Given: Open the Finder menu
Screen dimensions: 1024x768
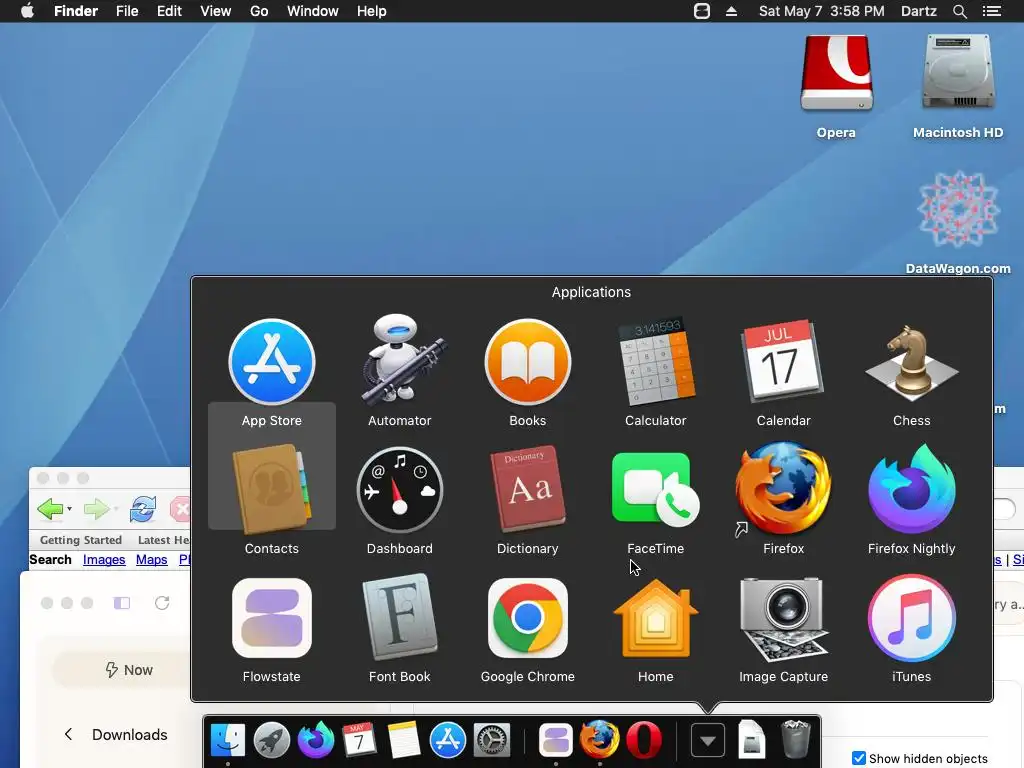Looking at the screenshot, I should click(x=76, y=11).
